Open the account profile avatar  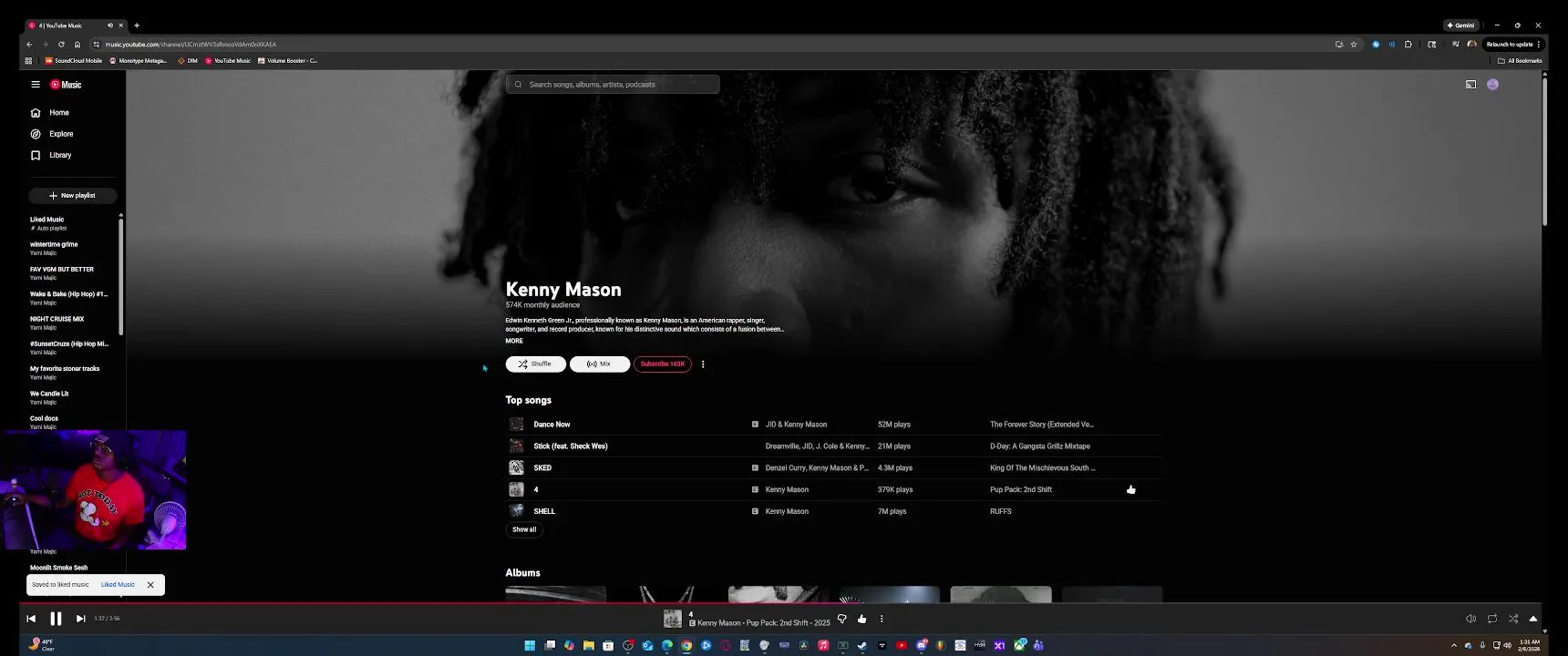click(1492, 85)
